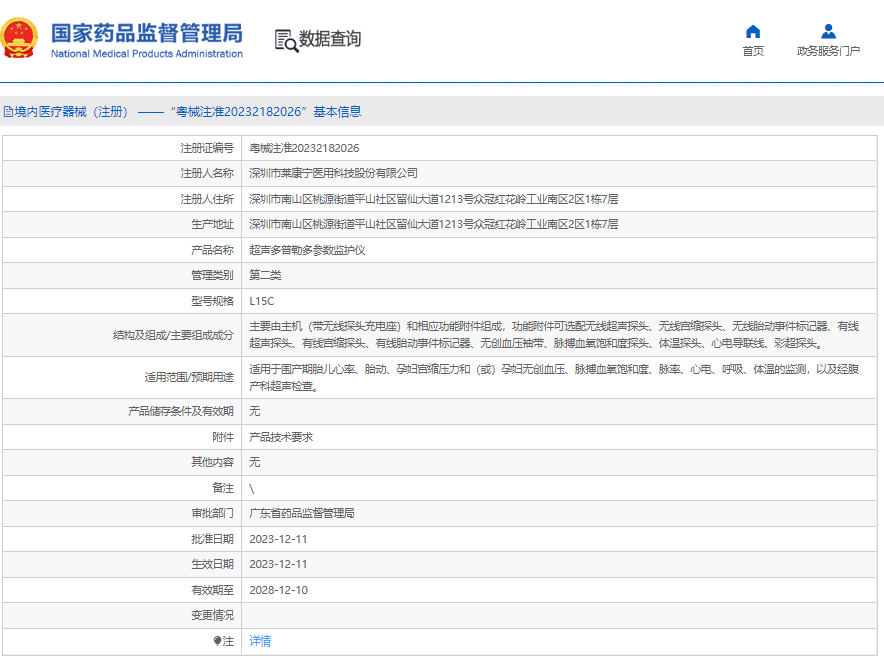Click the 政务服务门户 user icon
The width and height of the screenshot is (884, 662).
(828, 31)
